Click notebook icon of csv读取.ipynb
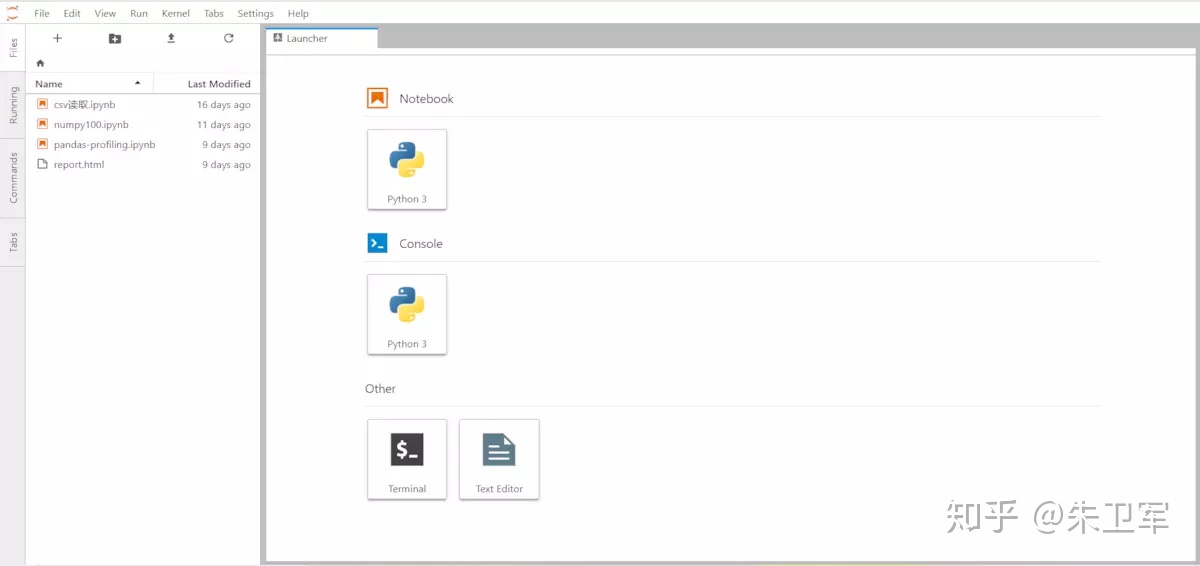 42,104
